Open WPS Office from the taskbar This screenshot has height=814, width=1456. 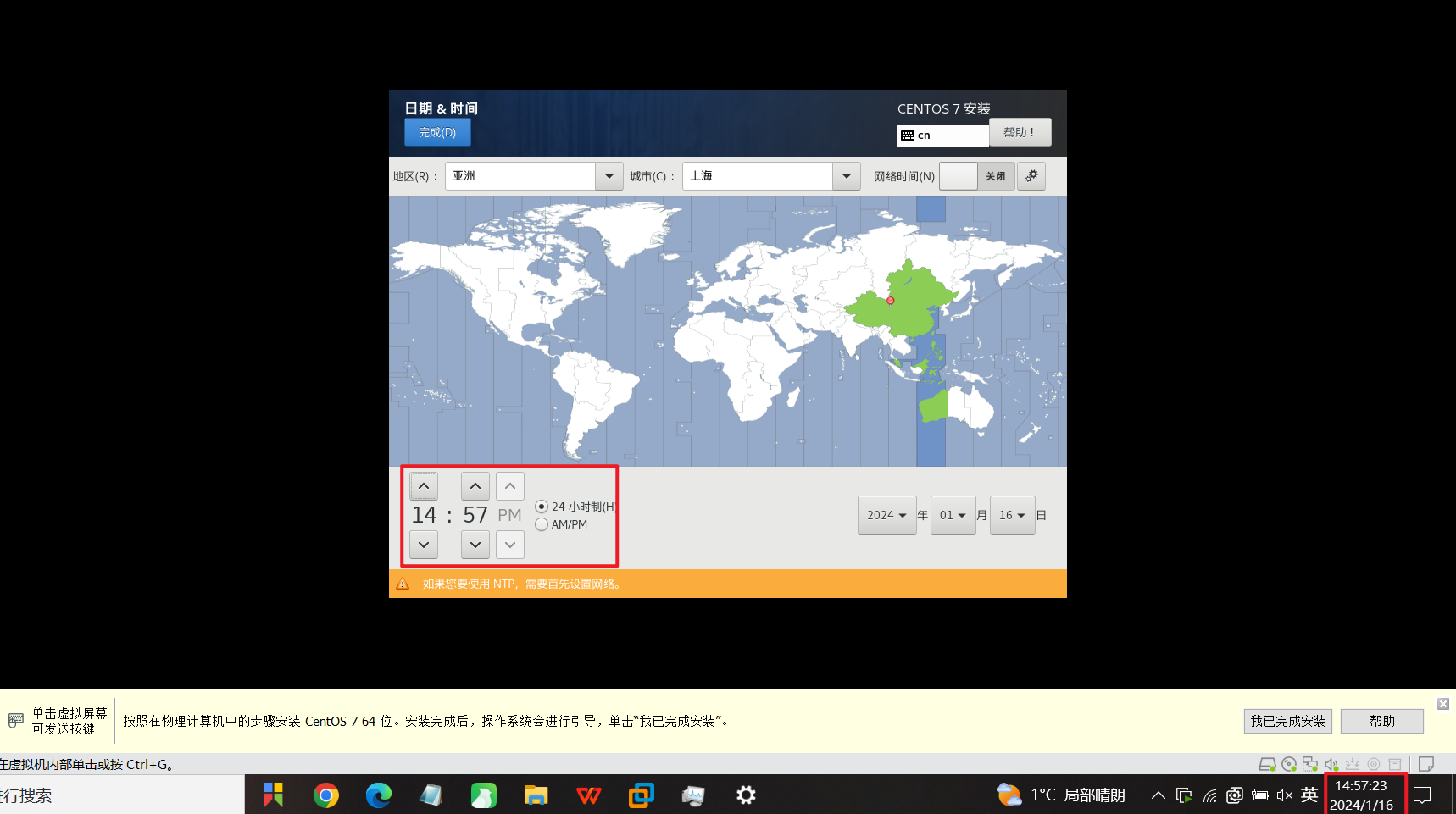[589, 795]
